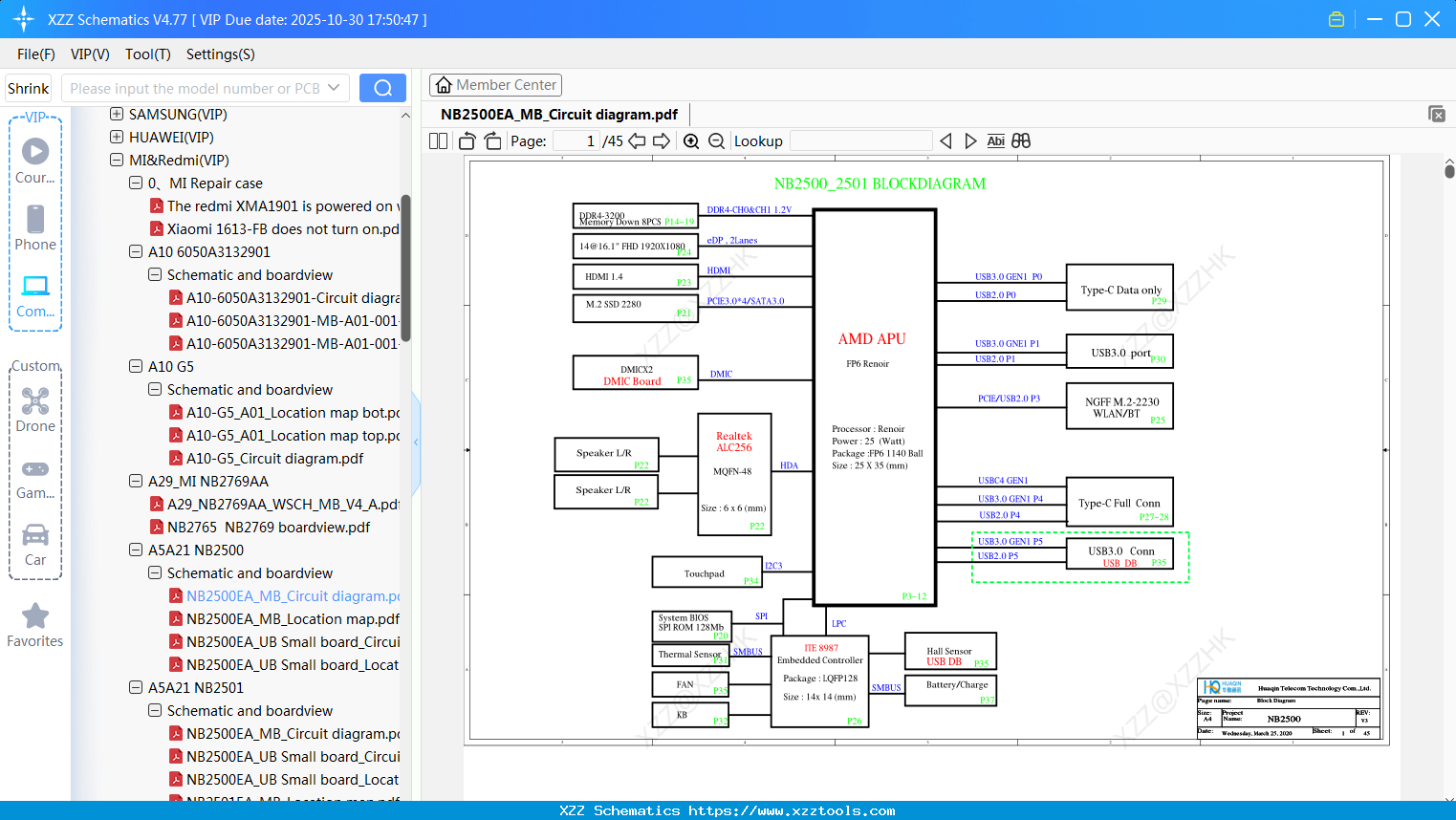
Task: Toggle the Abi text match option
Action: pyautogui.click(x=995, y=140)
